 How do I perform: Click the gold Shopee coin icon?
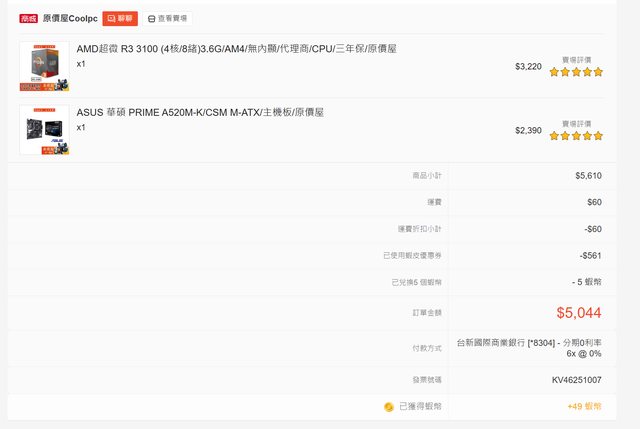[x=389, y=407]
